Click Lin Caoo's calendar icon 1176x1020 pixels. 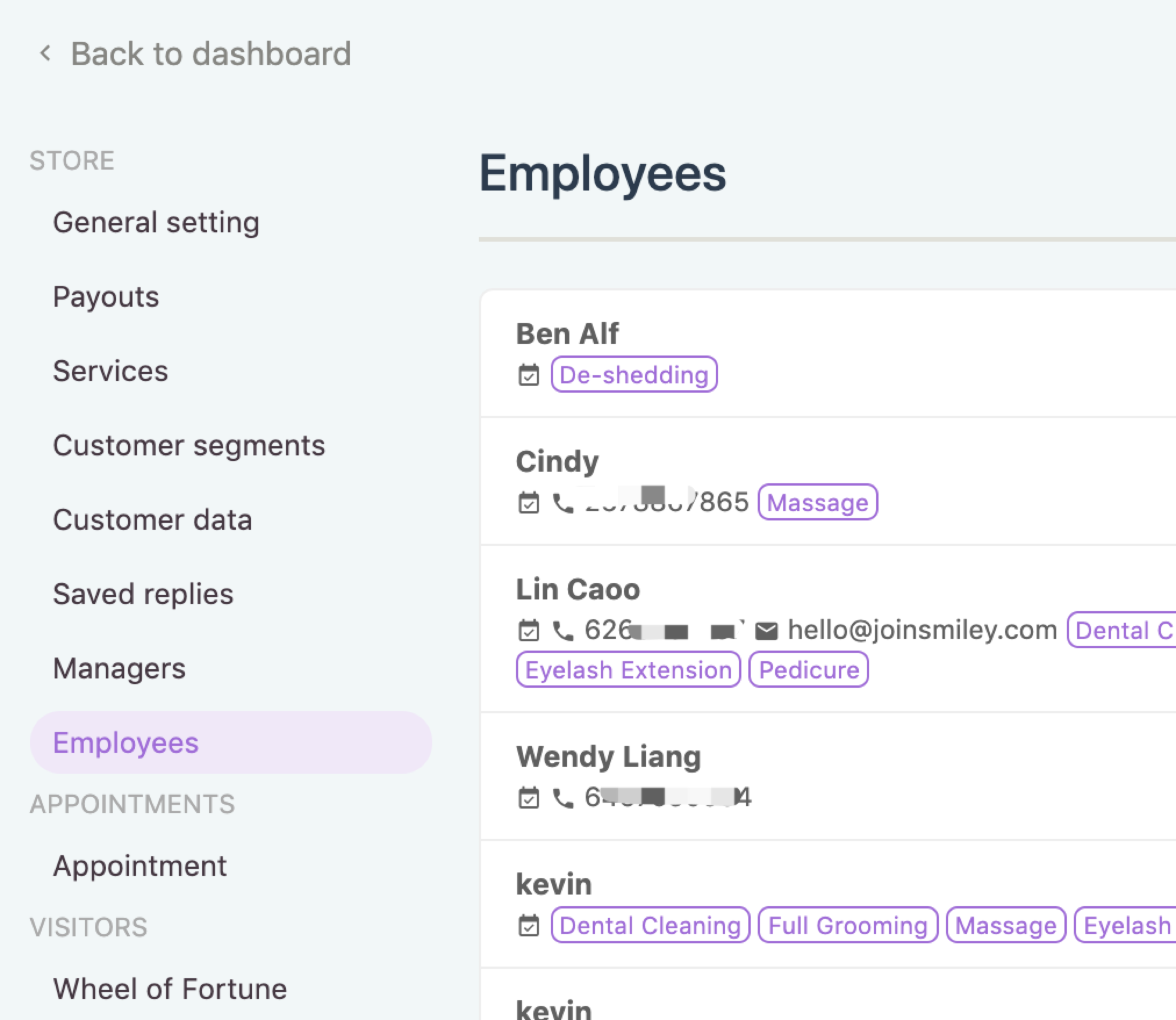pos(529,630)
